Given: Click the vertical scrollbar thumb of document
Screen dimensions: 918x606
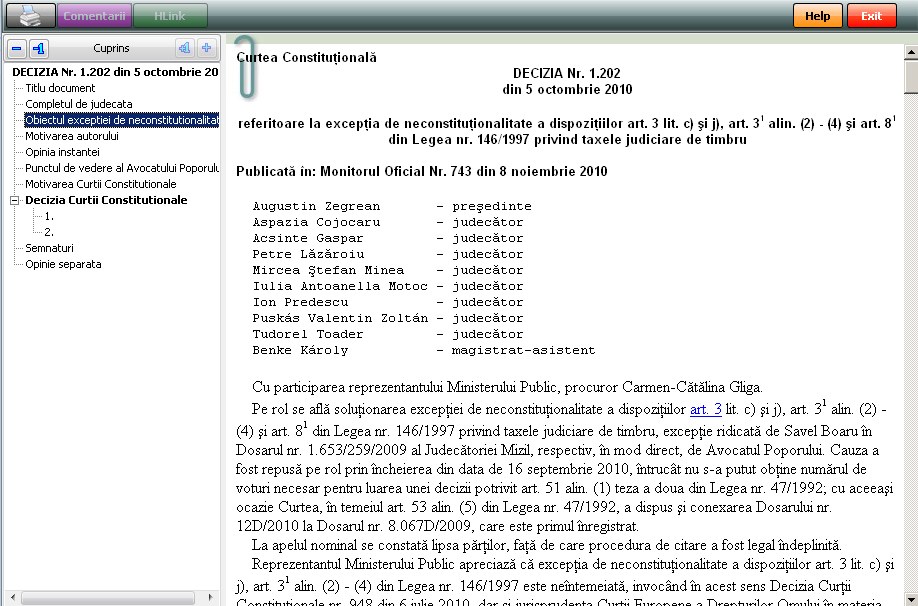Looking at the screenshot, I should 911,77.
